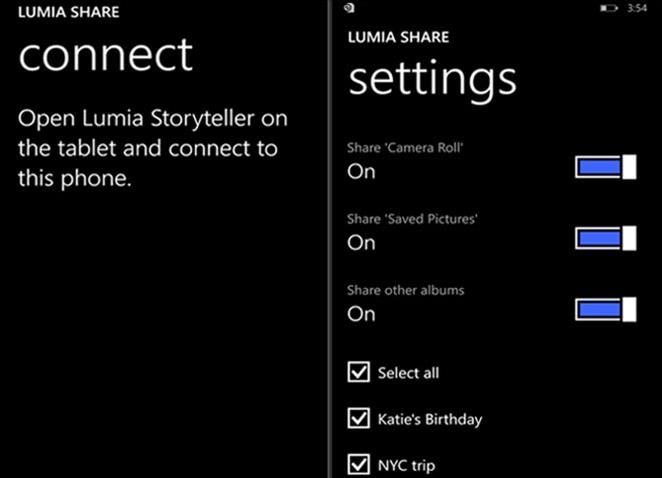The image size is (662, 478).
Task: Uncheck the Select all checkbox
Action: click(x=358, y=373)
